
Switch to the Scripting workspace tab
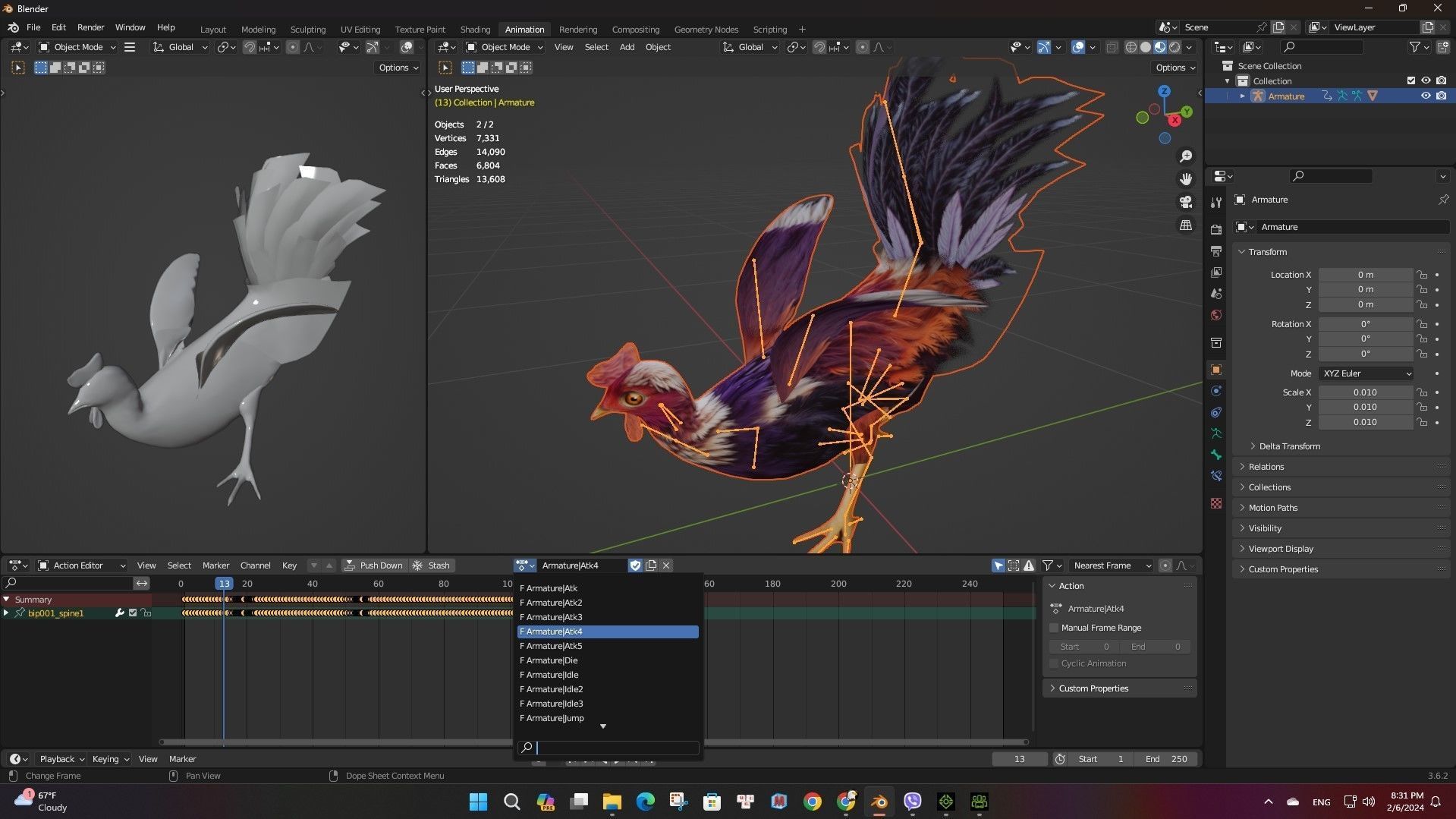[769, 30]
